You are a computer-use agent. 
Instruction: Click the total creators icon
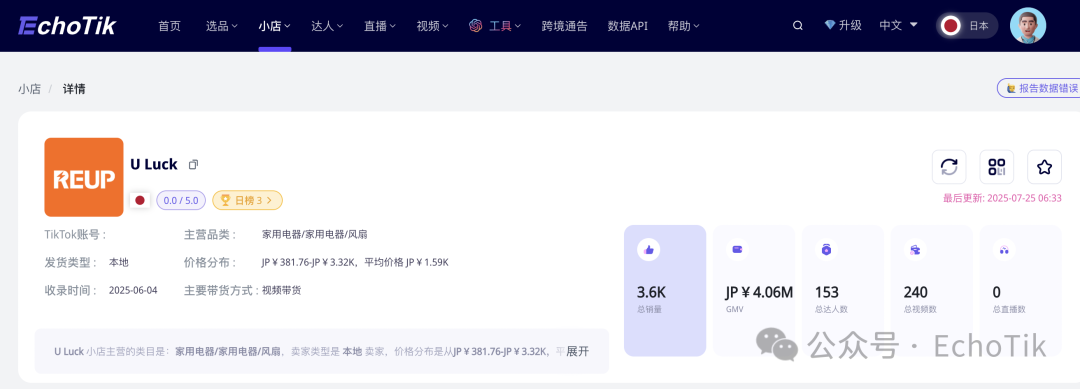[x=826, y=250]
